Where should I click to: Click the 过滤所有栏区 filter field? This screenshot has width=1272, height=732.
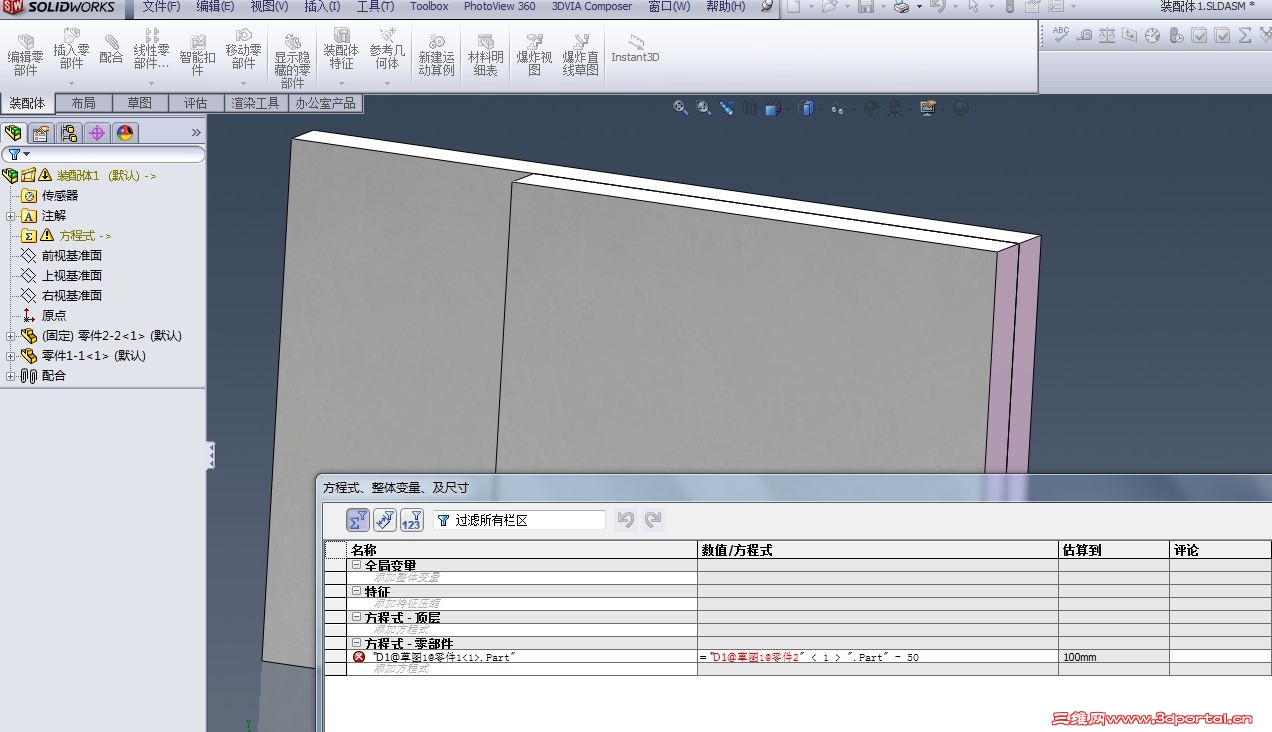coord(519,520)
